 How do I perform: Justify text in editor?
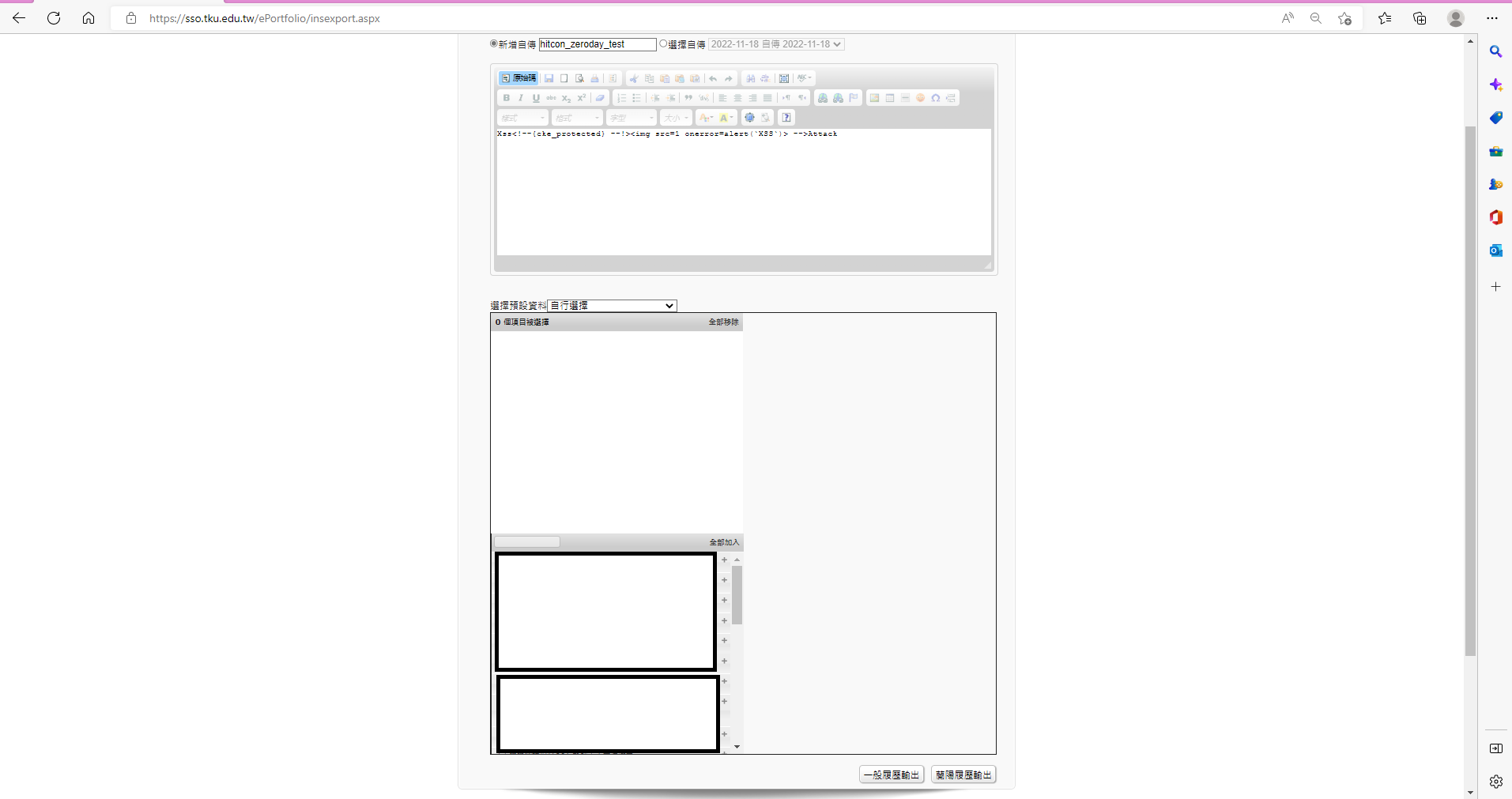pyautogui.click(x=767, y=98)
